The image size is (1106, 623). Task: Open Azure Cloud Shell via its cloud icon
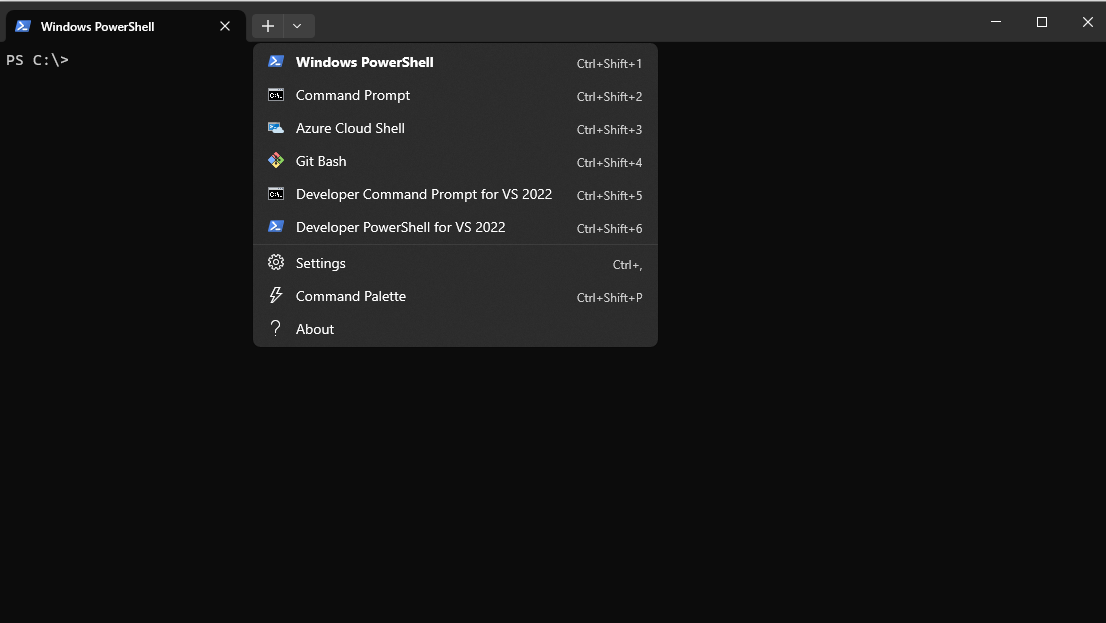(x=276, y=128)
